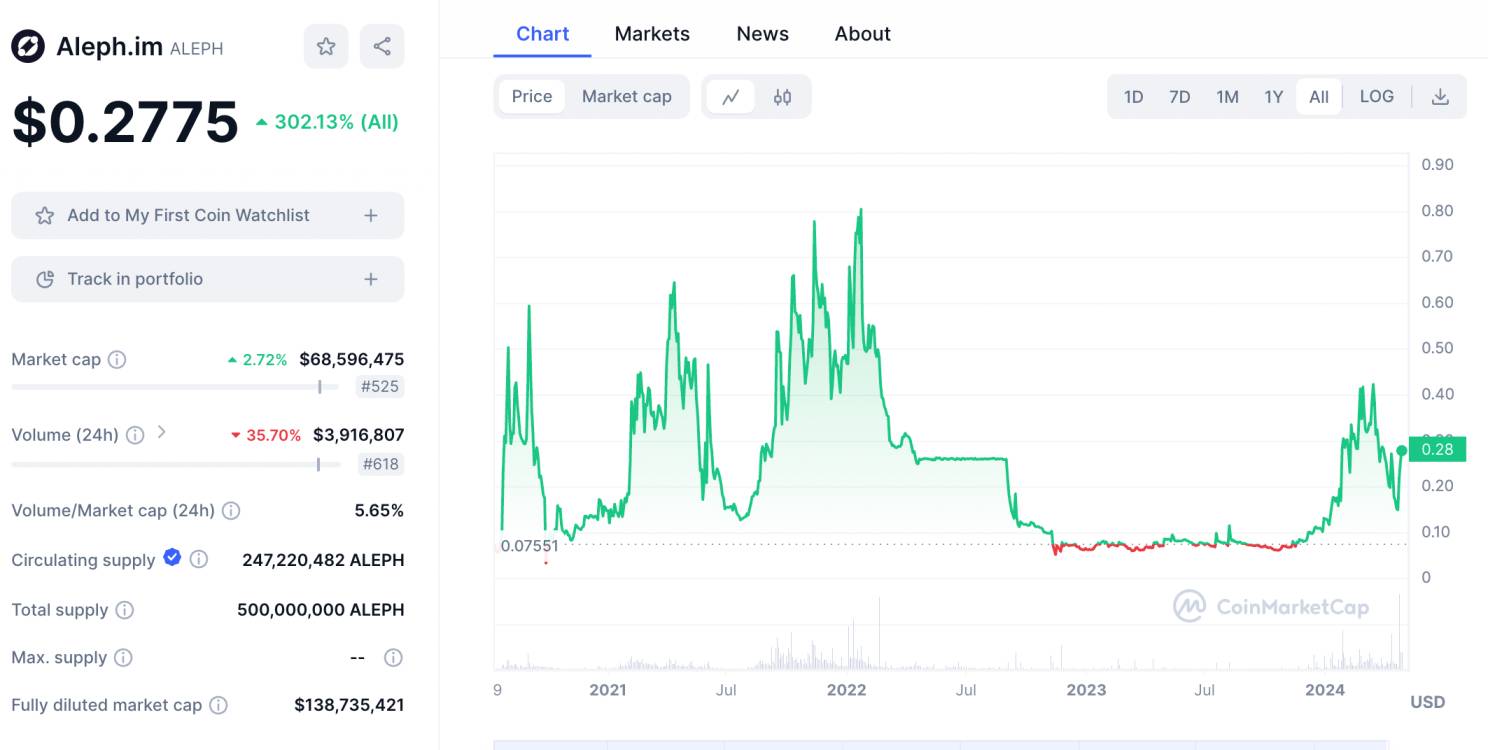The image size is (1488, 750).
Task: Open Volume (24h) info icon
Action: (x=135, y=436)
